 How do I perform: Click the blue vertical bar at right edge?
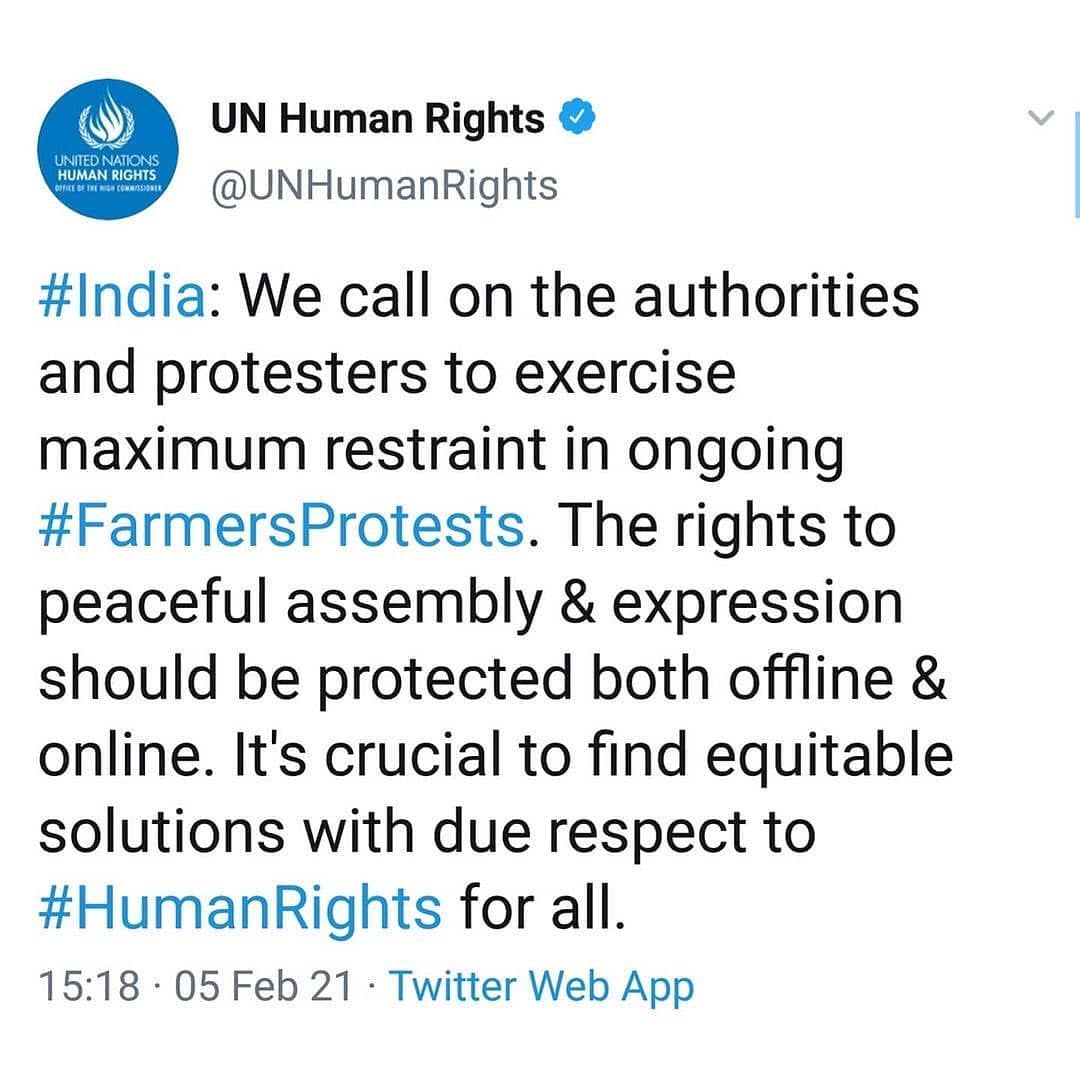tap(1077, 164)
